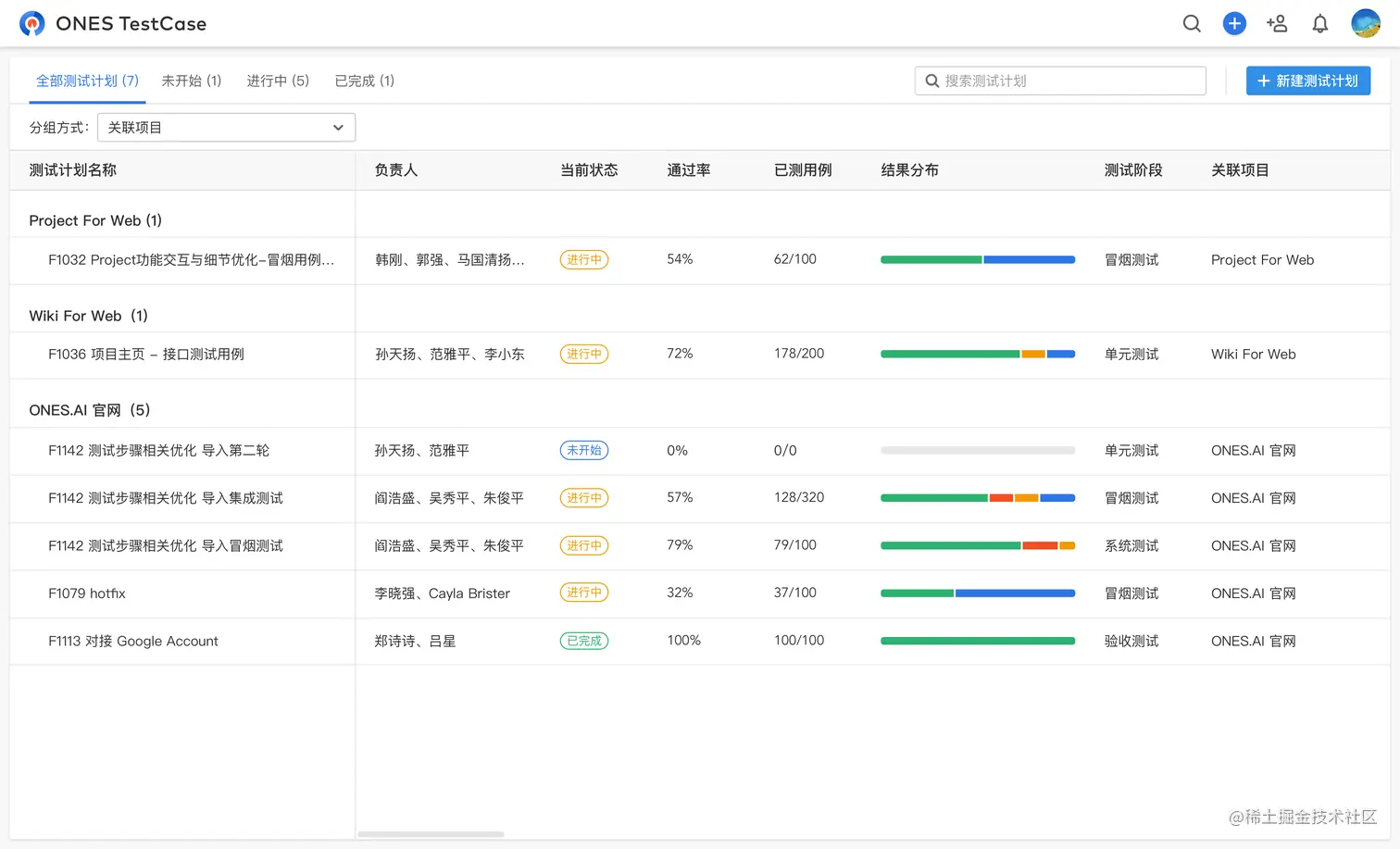Click result distribution bar of 导入集成测试
1400x849 pixels.
pyautogui.click(x=978, y=498)
